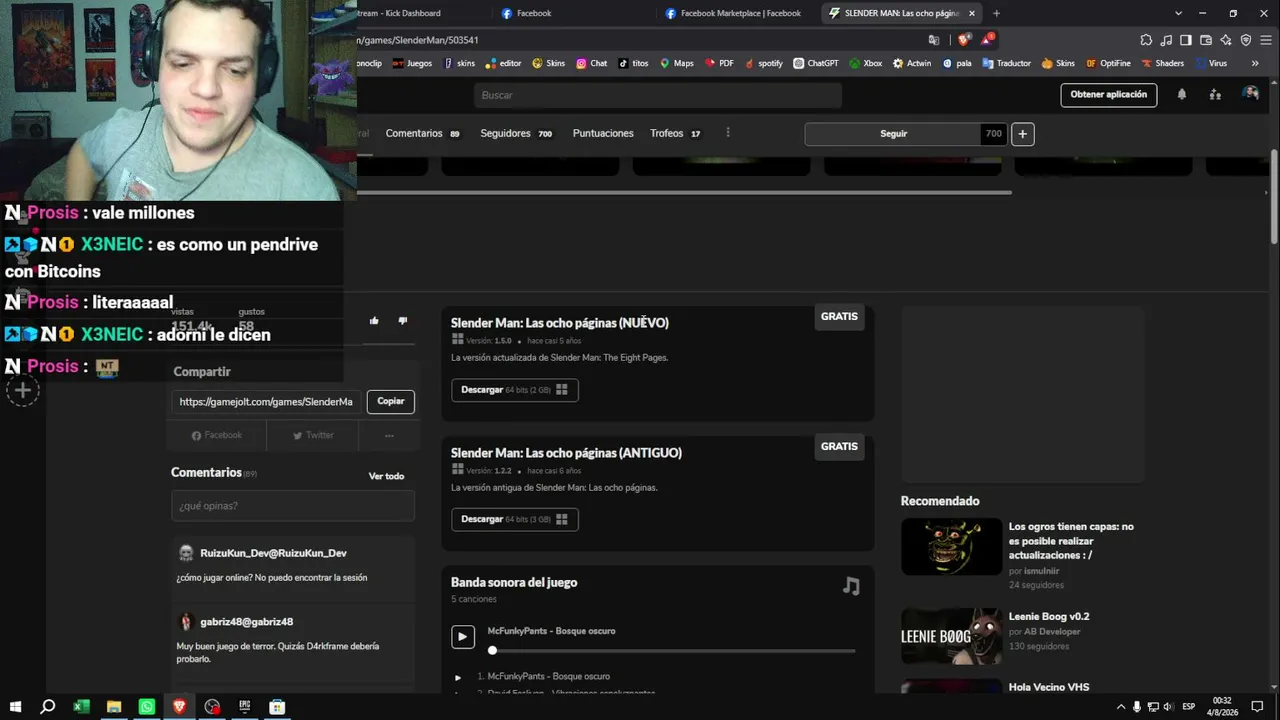Screen dimensions: 1280x720
Task: Download the ANTIGUO version of Slender Man
Action: point(514,520)
